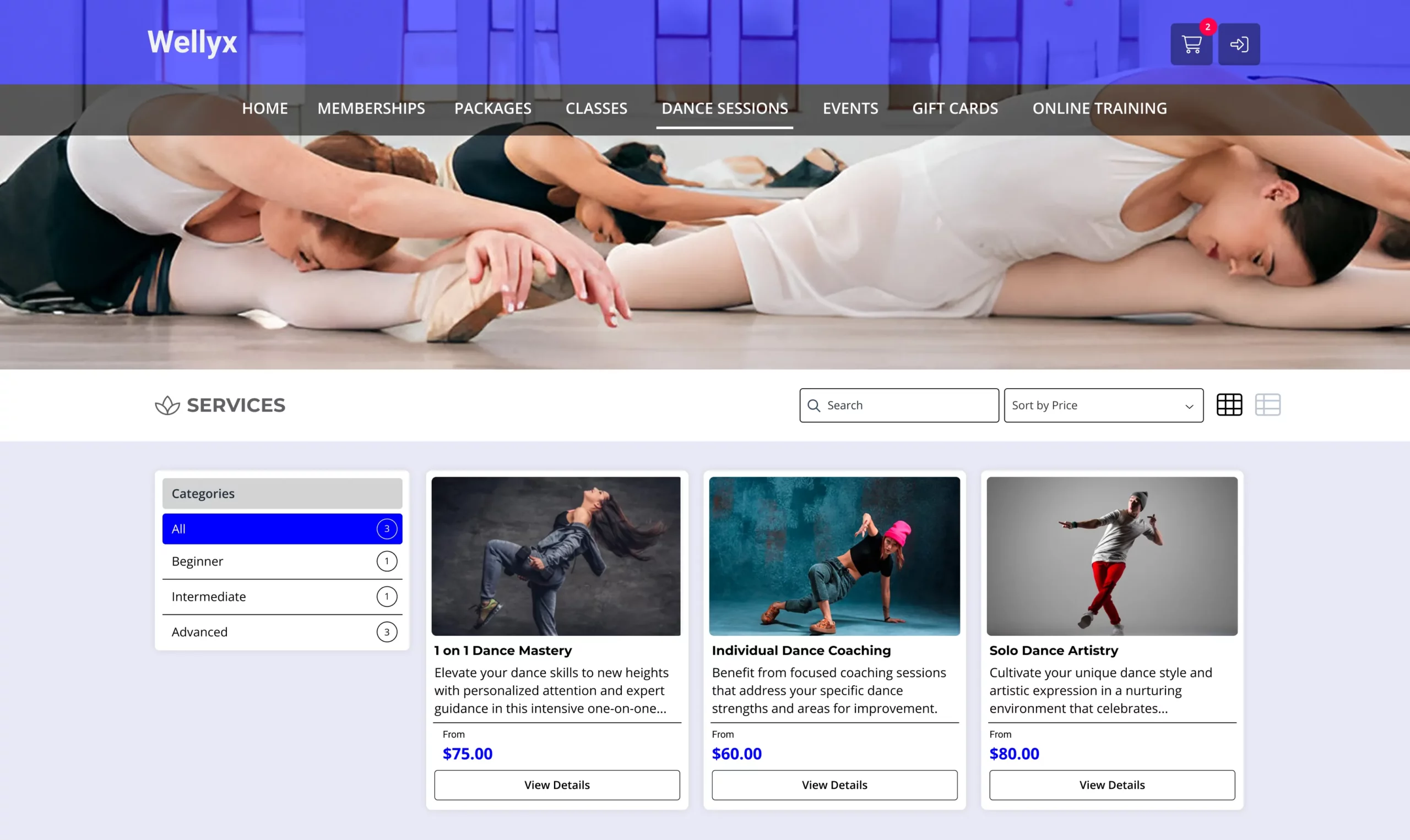Switch to grid view layout
The height and width of the screenshot is (840, 1410).
1229,405
